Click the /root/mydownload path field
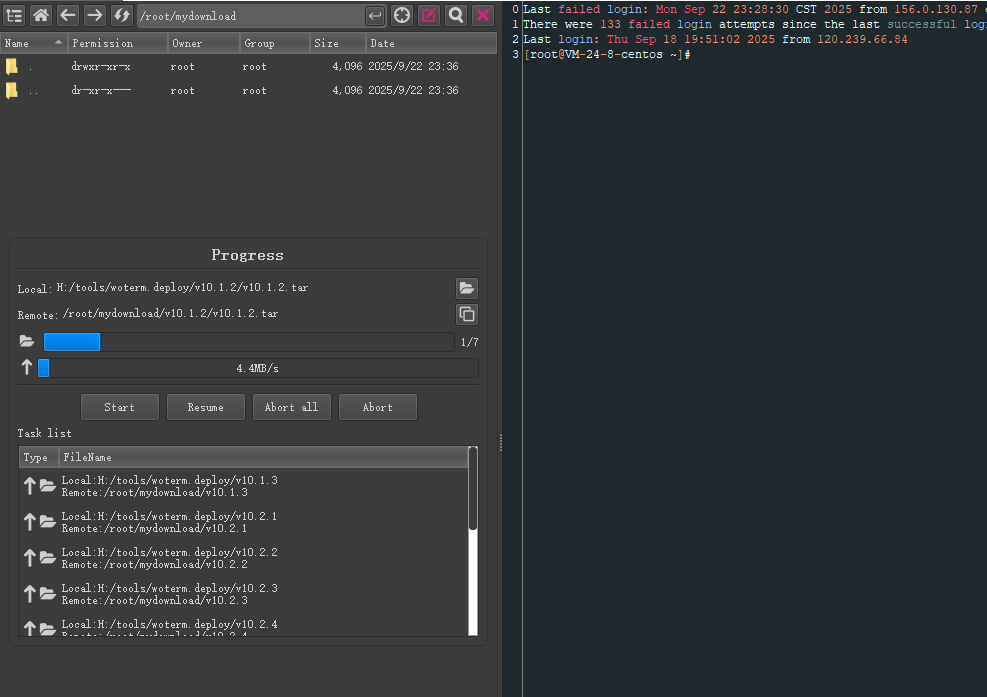The height and width of the screenshot is (697, 987). 248,16
